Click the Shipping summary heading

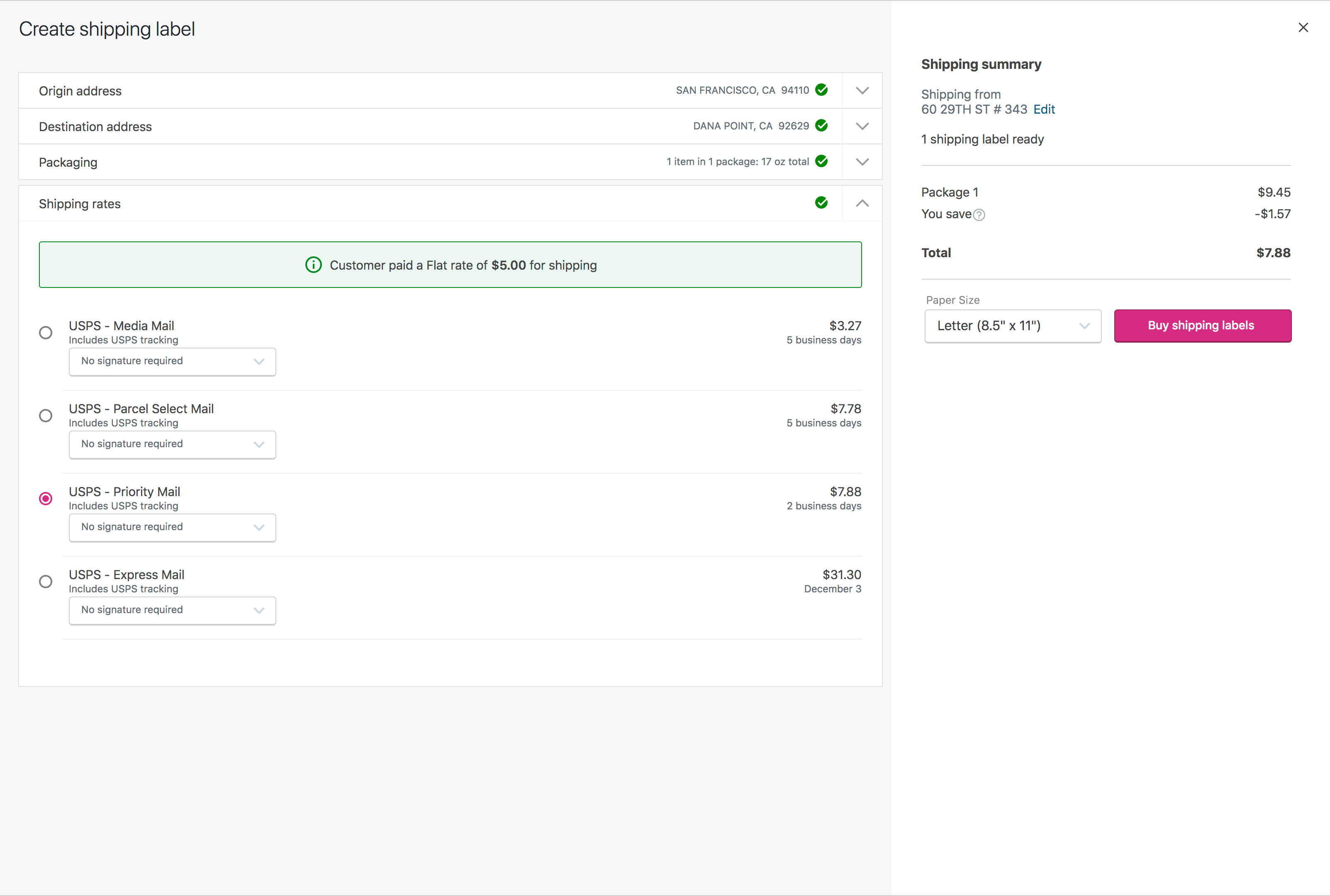tap(981, 64)
